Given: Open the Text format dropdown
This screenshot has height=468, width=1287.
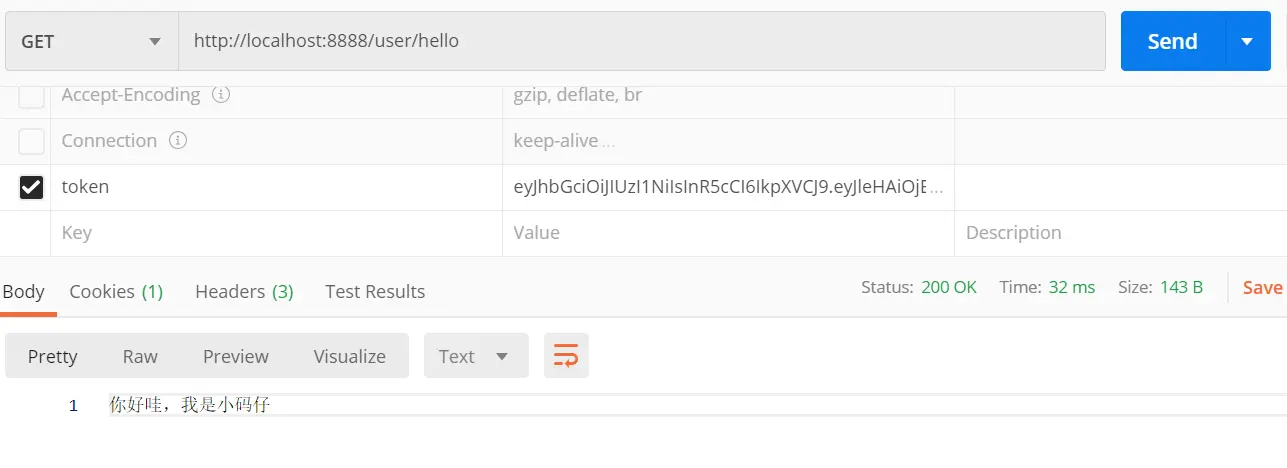Looking at the screenshot, I should pos(475,356).
